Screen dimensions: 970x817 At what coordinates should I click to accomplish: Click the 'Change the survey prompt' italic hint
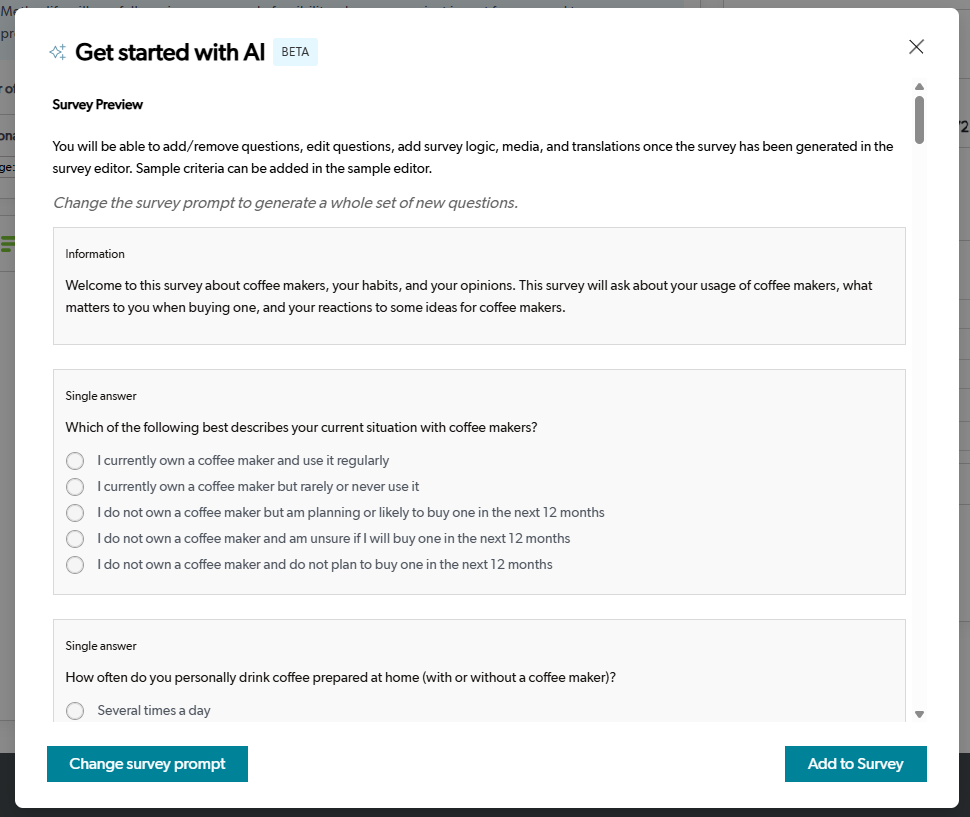click(x=285, y=203)
